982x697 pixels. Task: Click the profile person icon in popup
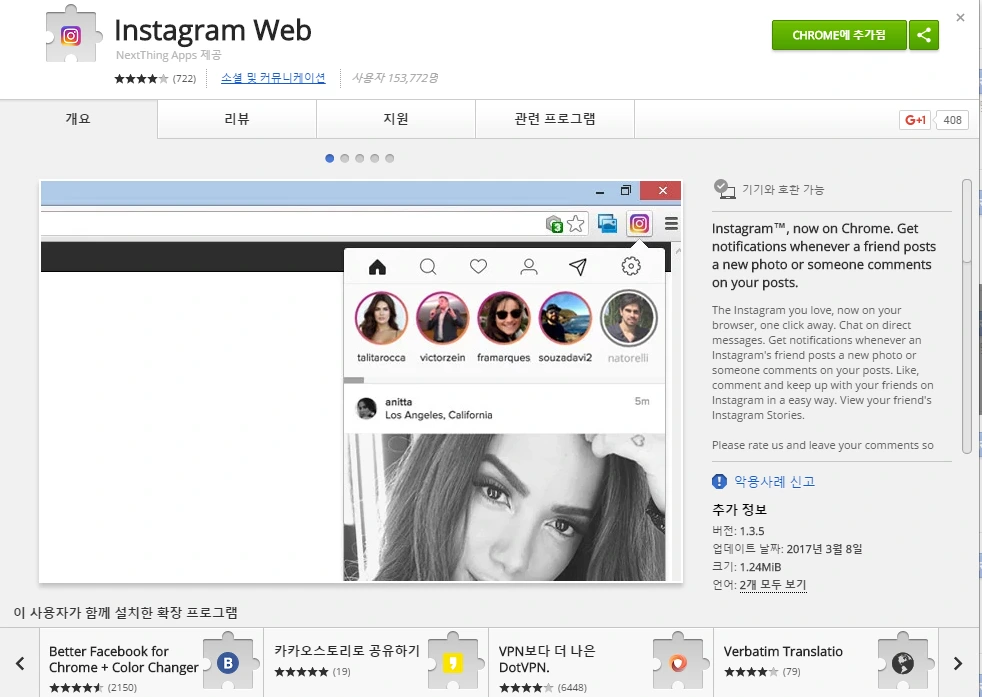pyautogui.click(x=529, y=267)
